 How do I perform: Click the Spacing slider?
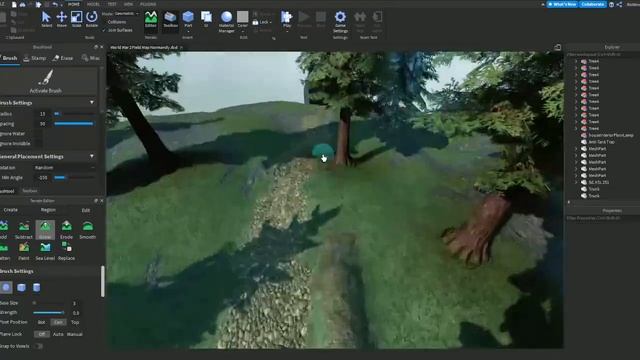point(74,124)
